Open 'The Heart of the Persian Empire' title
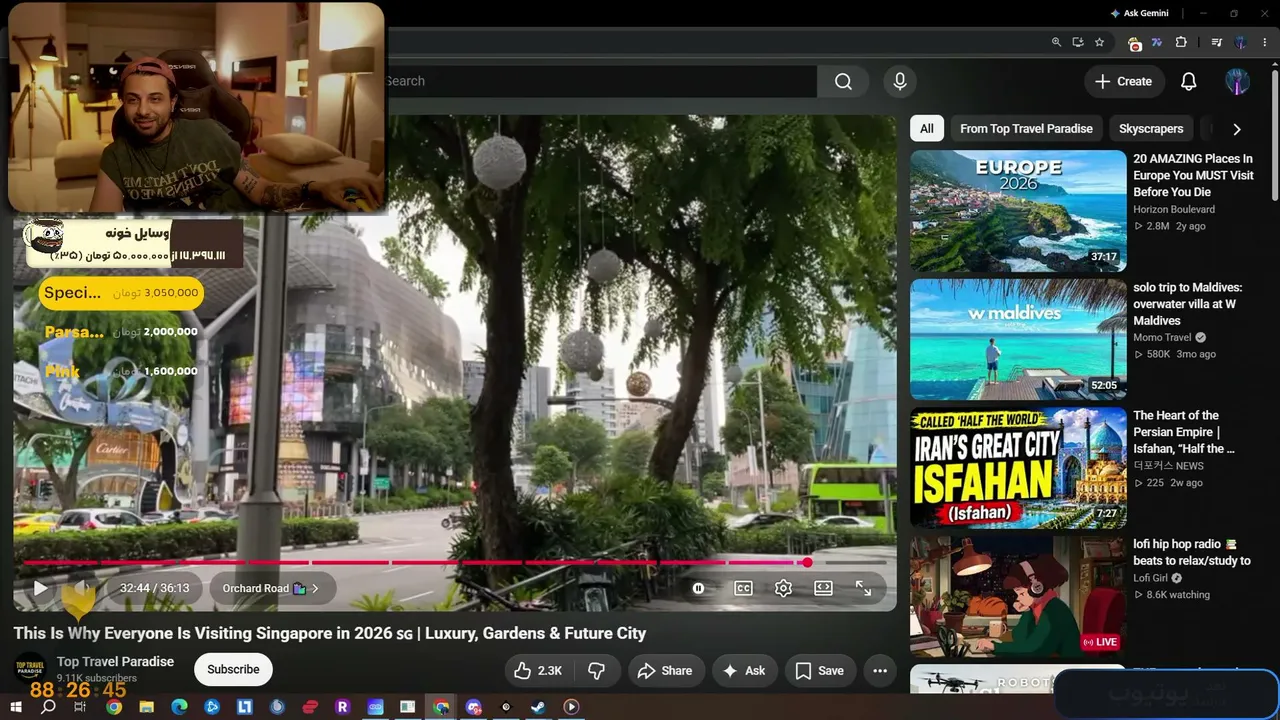Image resolution: width=1280 pixels, height=720 pixels. (1184, 432)
